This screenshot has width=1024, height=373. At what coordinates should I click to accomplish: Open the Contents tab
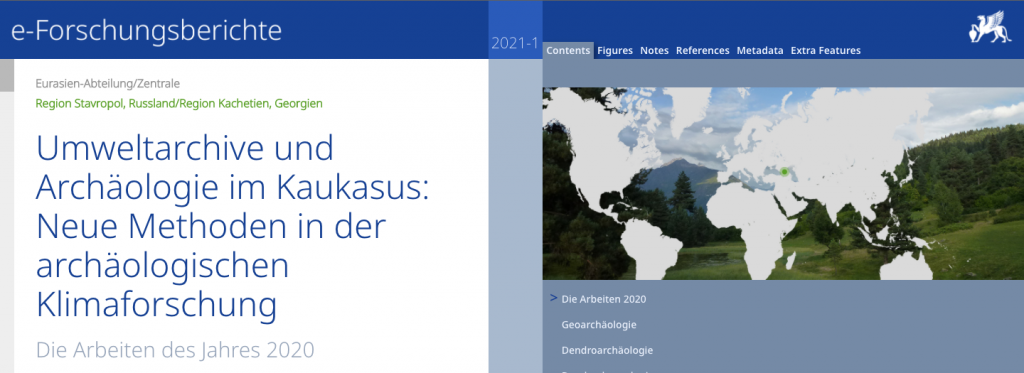(568, 50)
